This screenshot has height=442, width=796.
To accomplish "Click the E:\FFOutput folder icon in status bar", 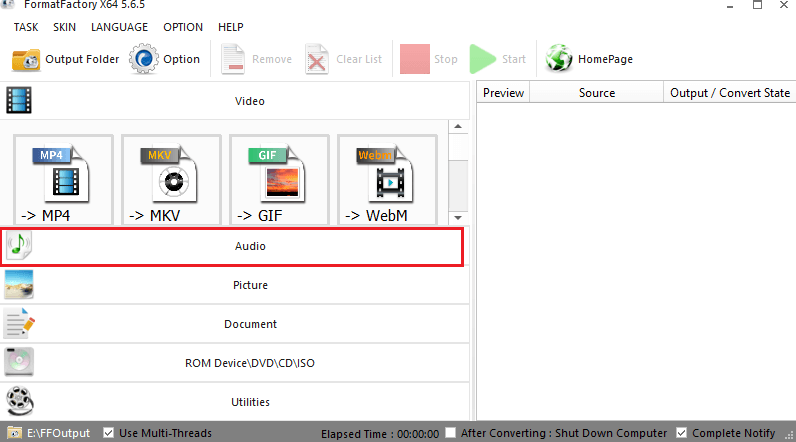I will 15,433.
